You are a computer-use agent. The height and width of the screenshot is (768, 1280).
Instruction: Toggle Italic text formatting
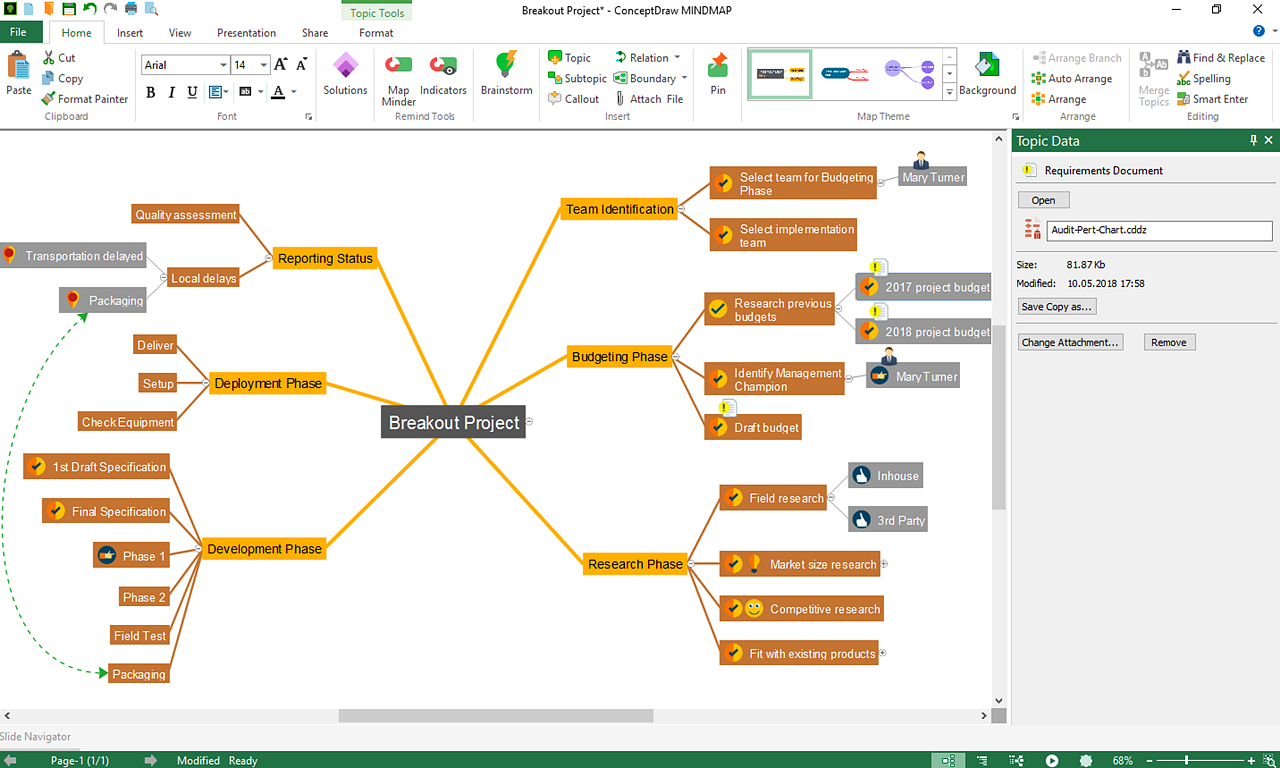(171, 93)
